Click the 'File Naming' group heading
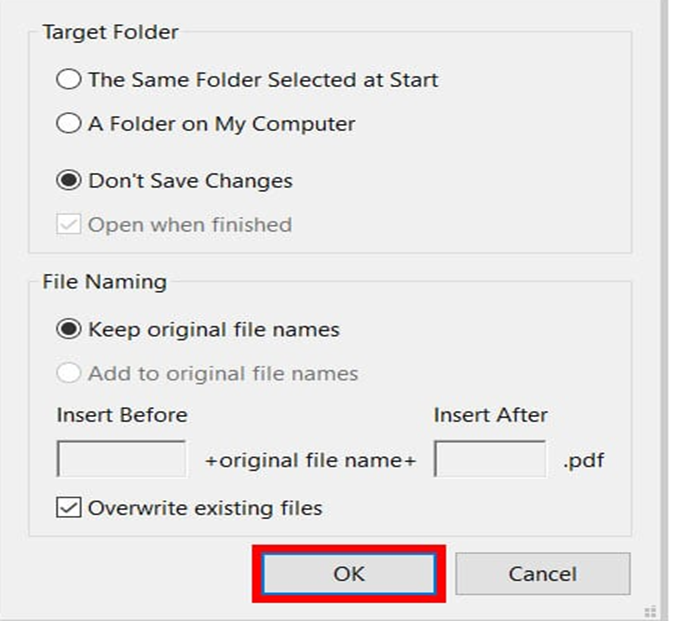The image size is (673, 621). [x=104, y=283]
